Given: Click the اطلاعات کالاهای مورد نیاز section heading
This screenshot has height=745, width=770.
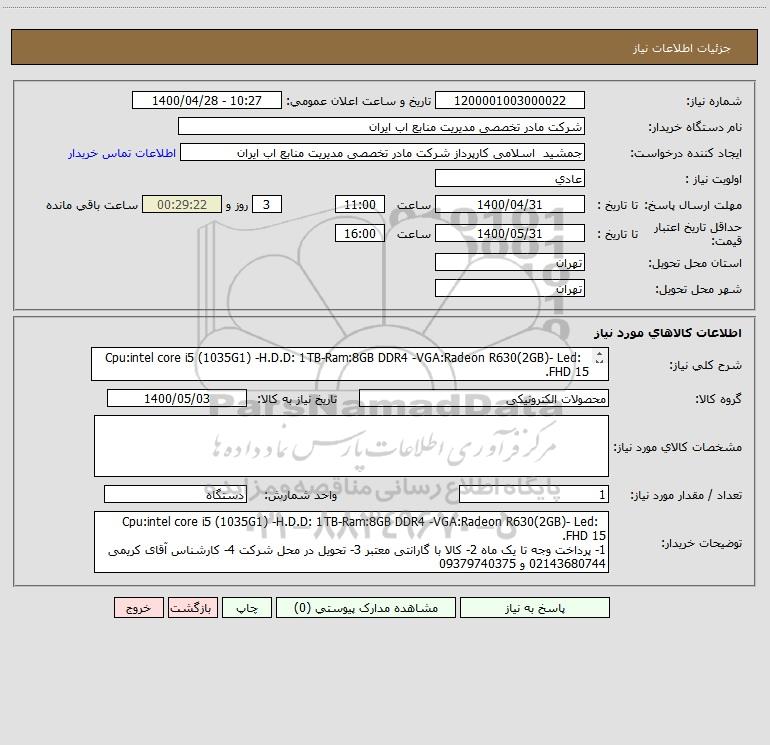Looking at the screenshot, I should coord(668,332).
